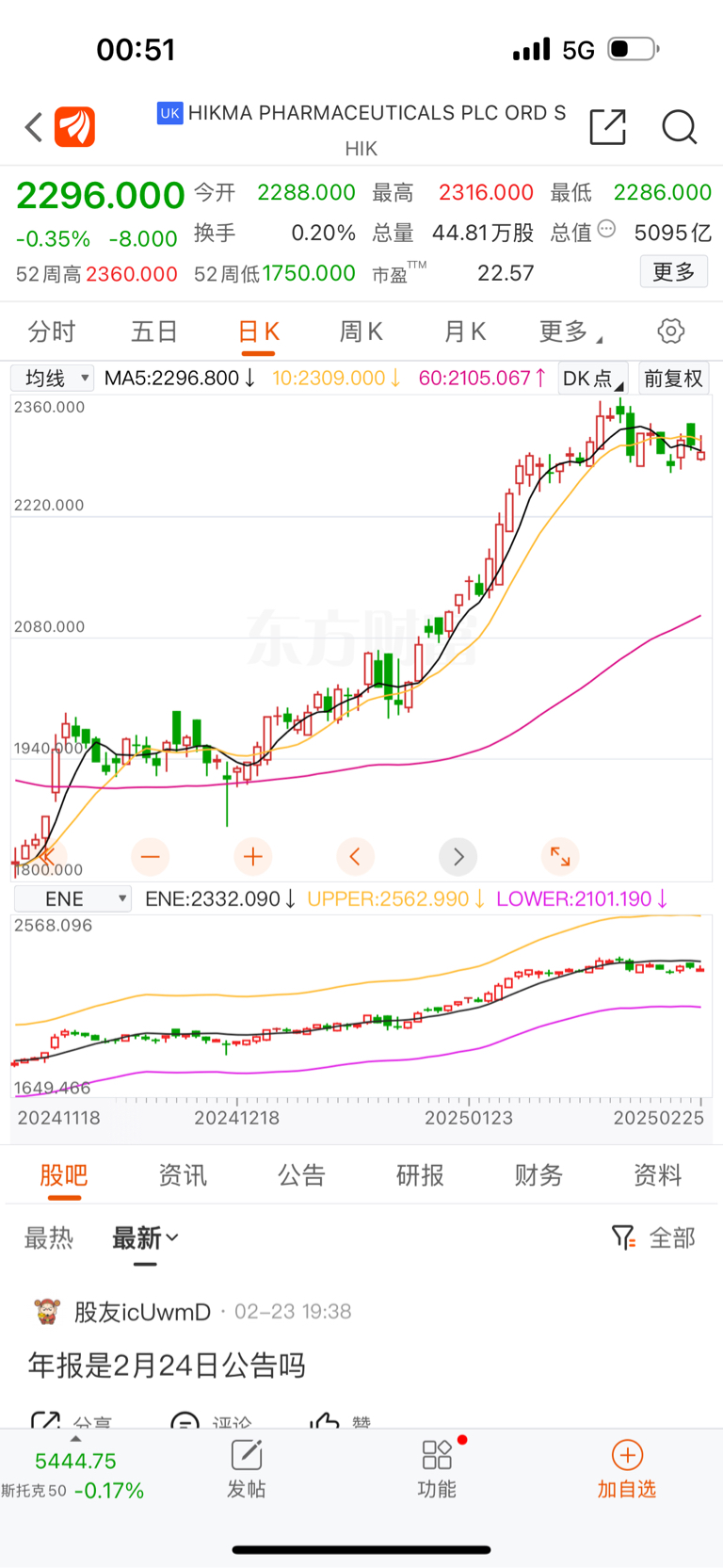Tap the 发帖 compose post icon
723x1568 pixels.
coord(247,1455)
